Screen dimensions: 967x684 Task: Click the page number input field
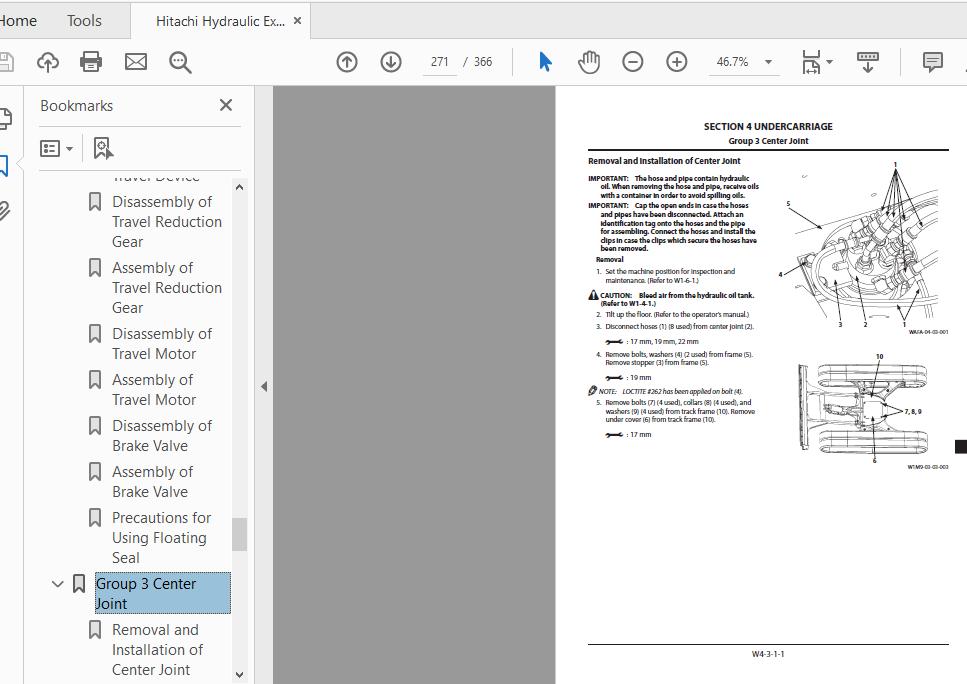[440, 62]
